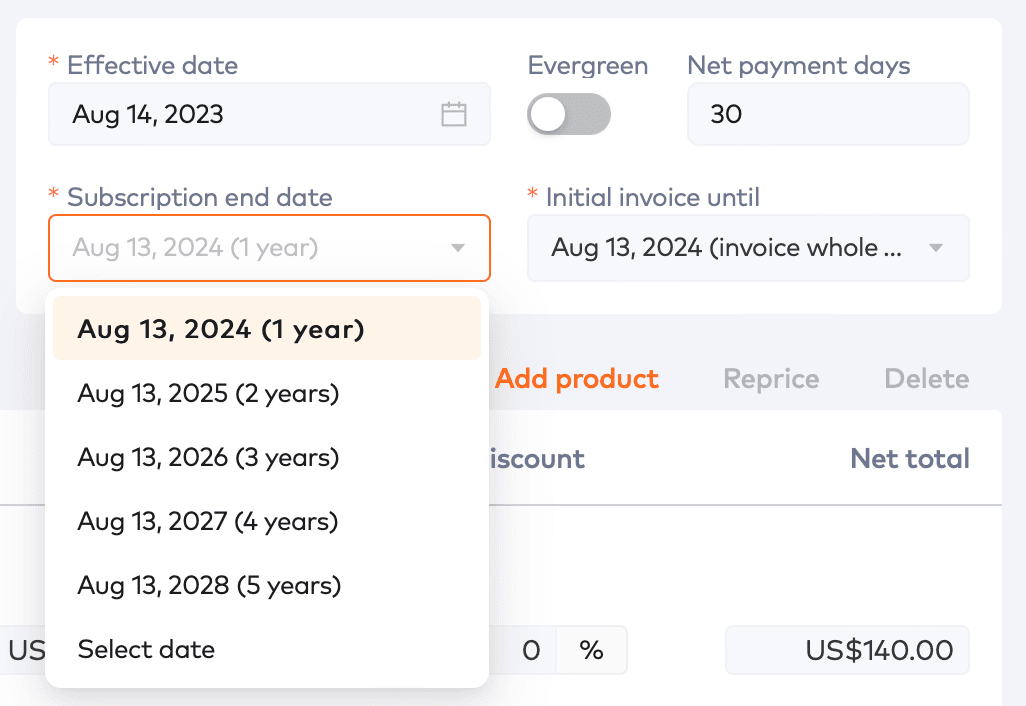Collapse the Subscription end date dropdown
The image size is (1026, 706).
click(269, 248)
